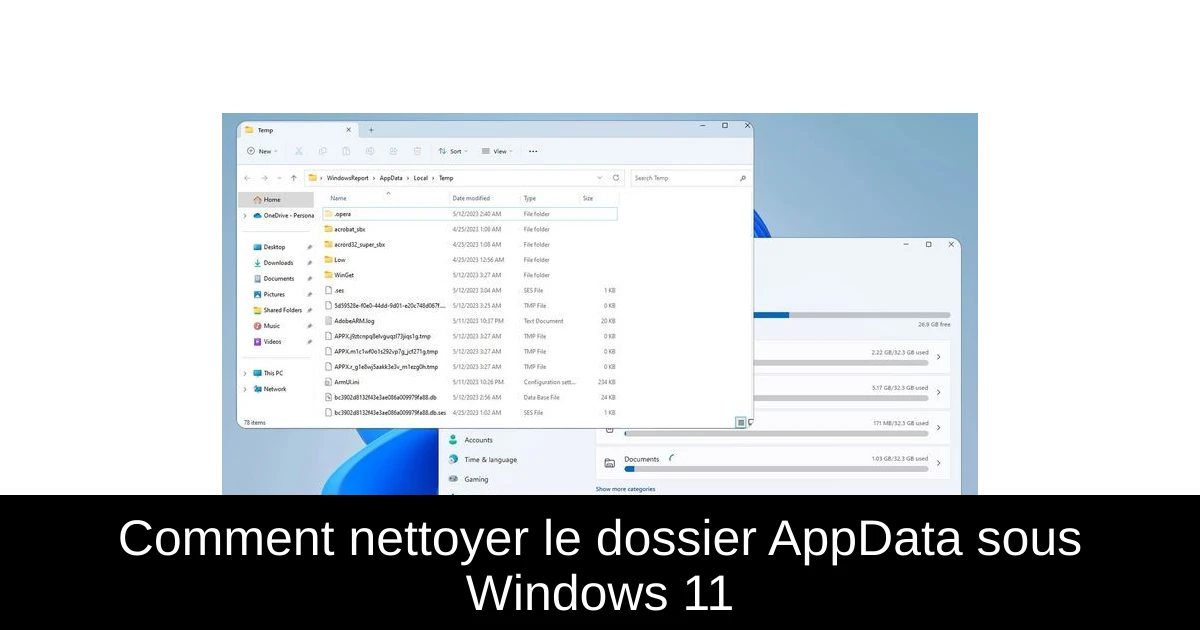This screenshot has width=1200, height=630.
Task: Open the Sort dropdown menu
Action: click(452, 151)
